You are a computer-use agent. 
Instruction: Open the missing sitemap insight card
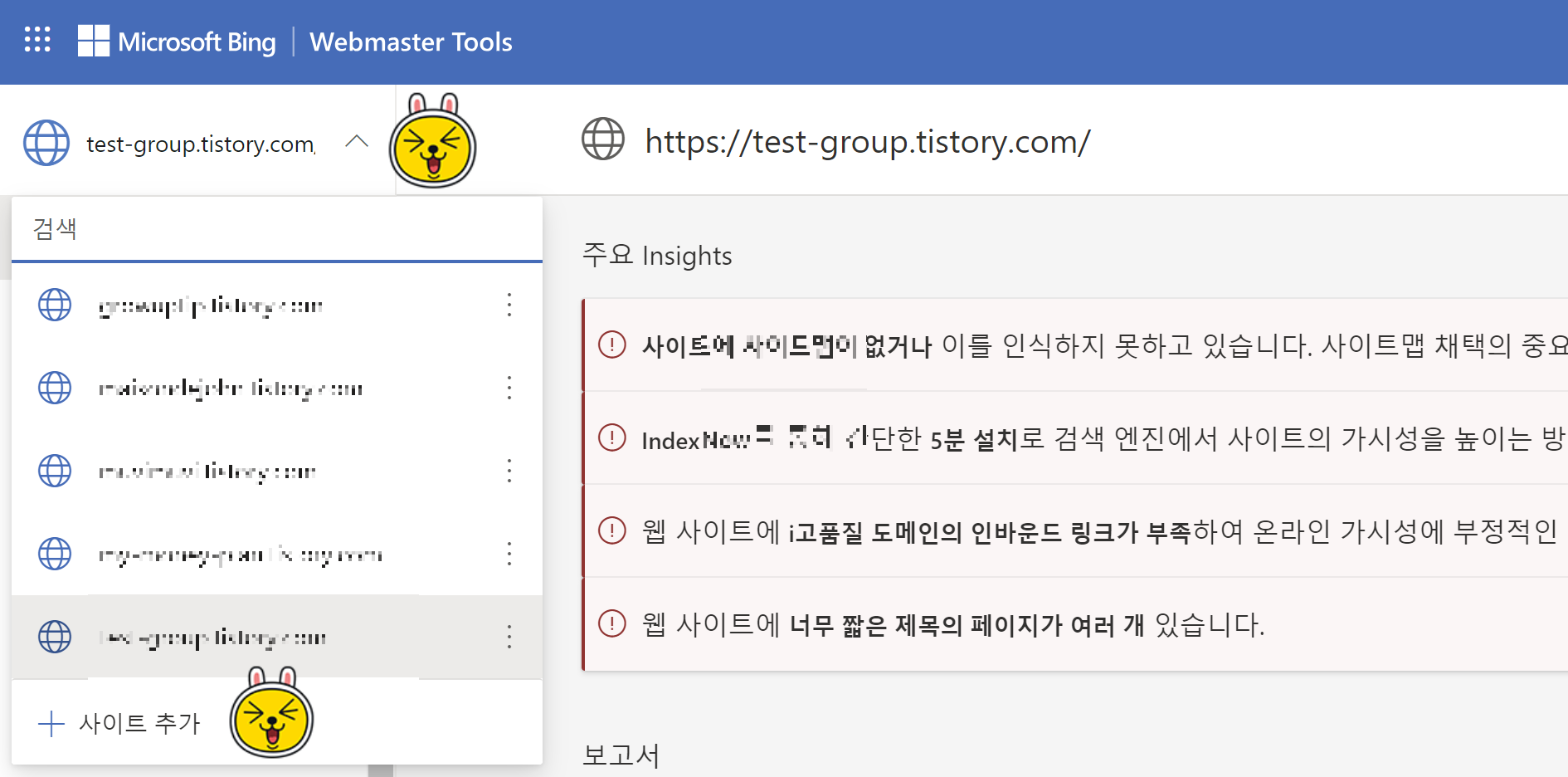tap(1075, 345)
